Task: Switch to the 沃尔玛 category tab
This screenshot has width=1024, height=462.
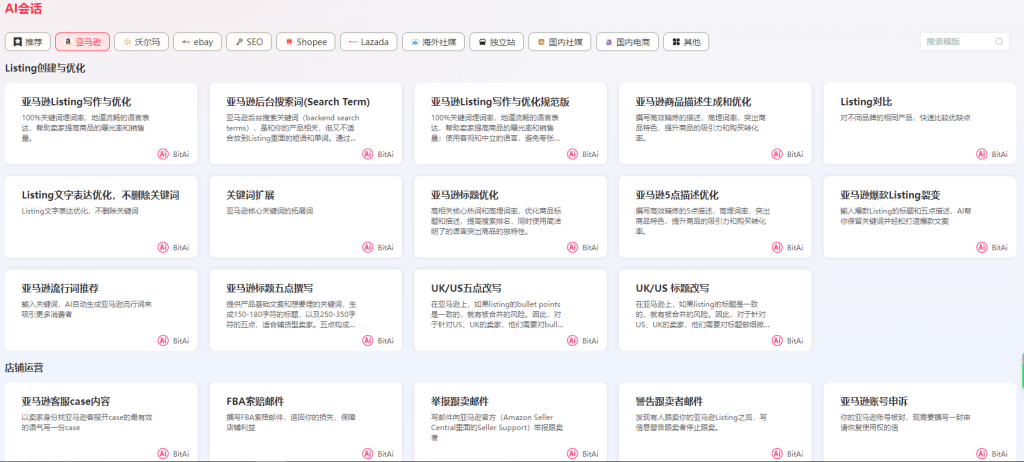Action: 140,42
